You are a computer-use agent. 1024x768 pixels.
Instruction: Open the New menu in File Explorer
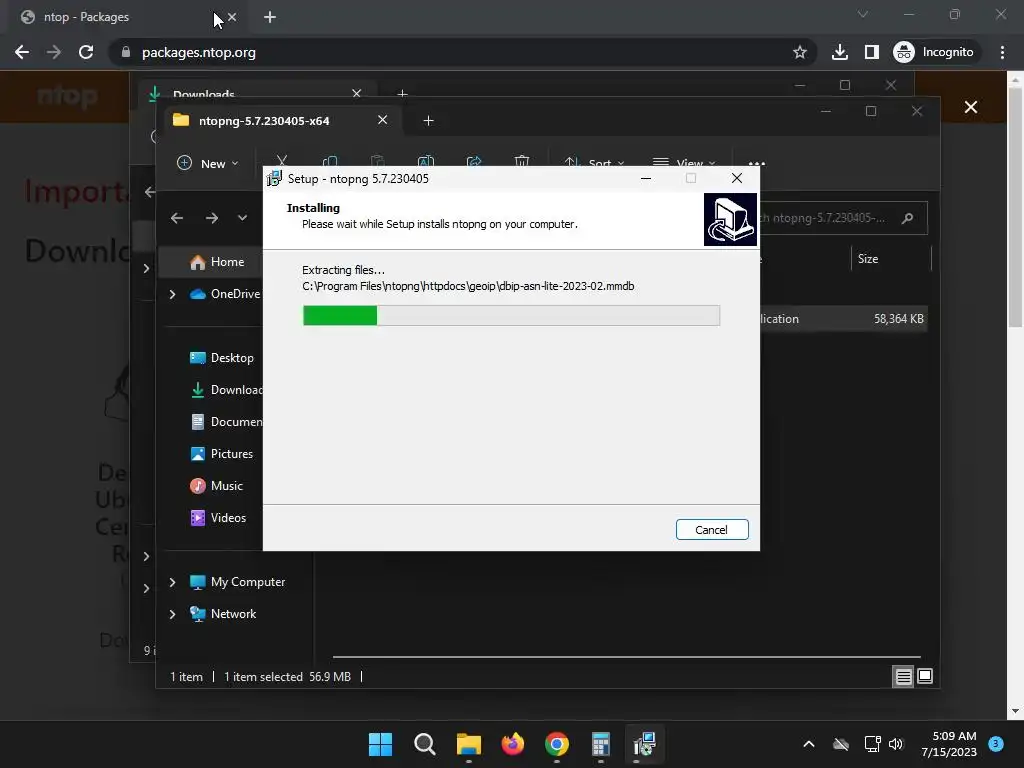point(208,163)
